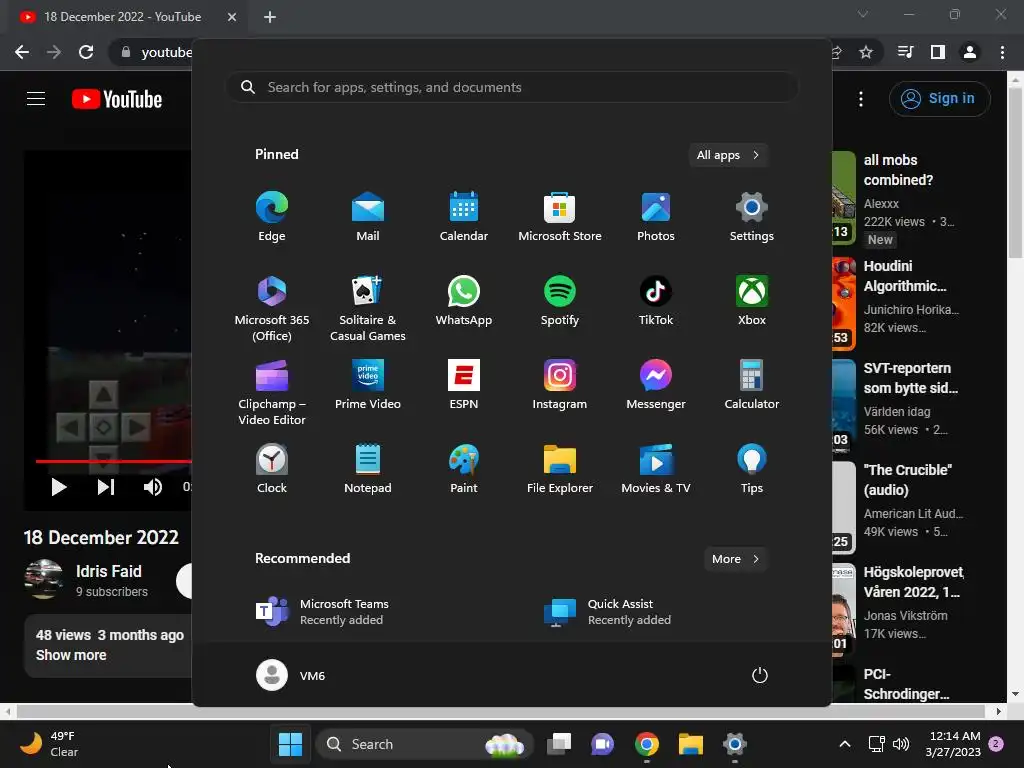Open Microsoft Store

click(560, 217)
